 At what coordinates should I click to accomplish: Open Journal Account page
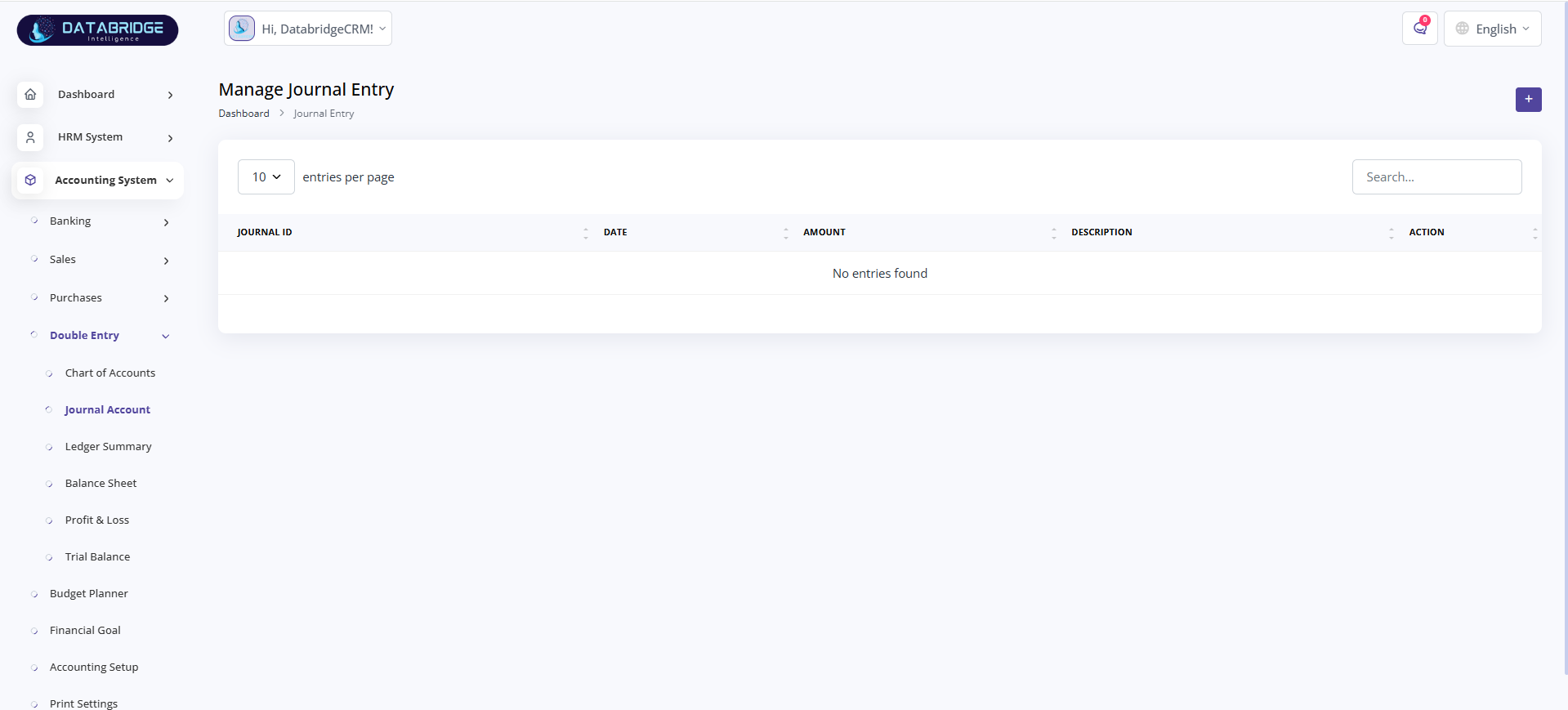pos(108,410)
